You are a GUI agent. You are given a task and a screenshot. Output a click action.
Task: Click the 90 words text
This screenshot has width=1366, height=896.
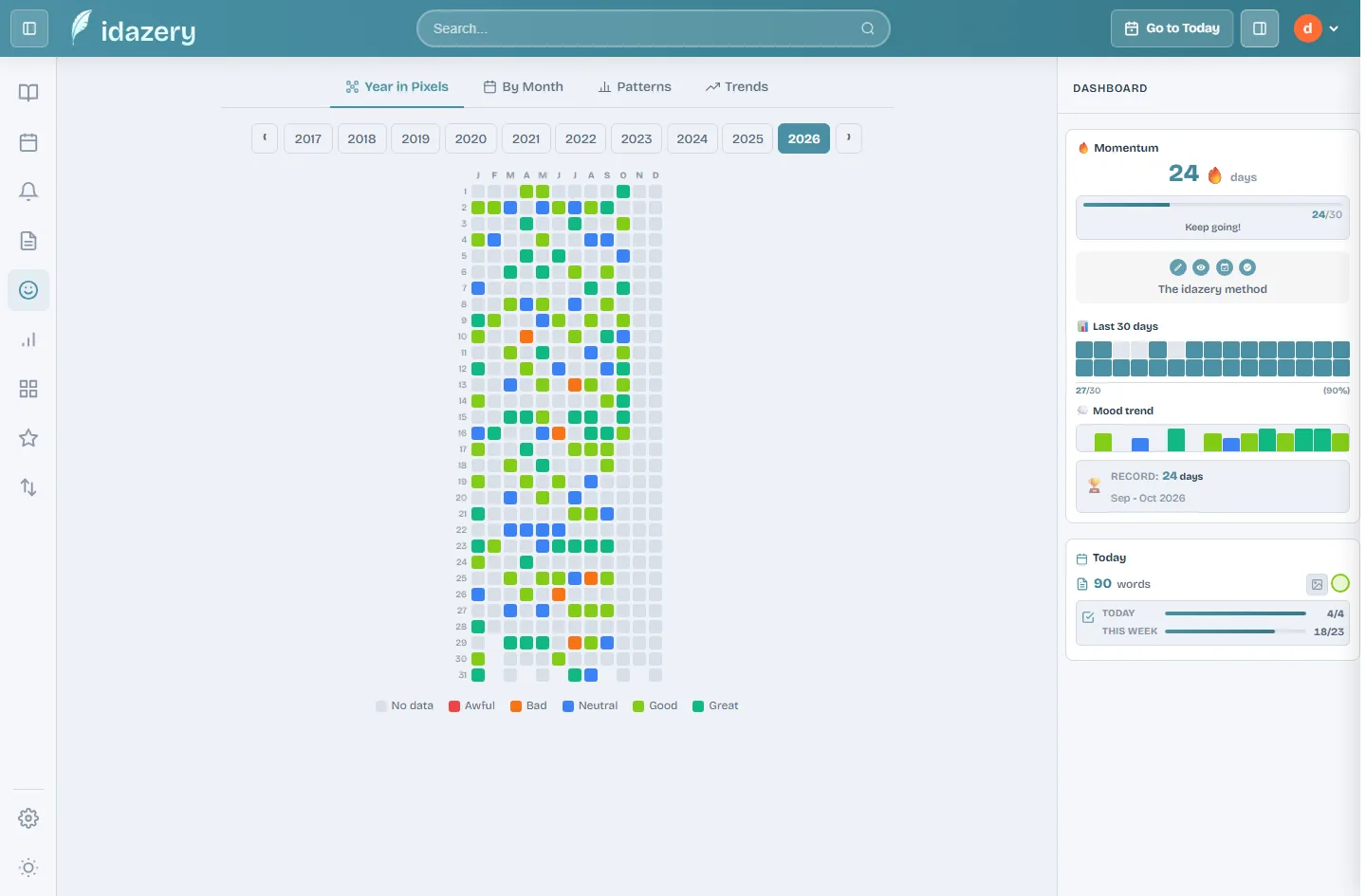click(1122, 584)
